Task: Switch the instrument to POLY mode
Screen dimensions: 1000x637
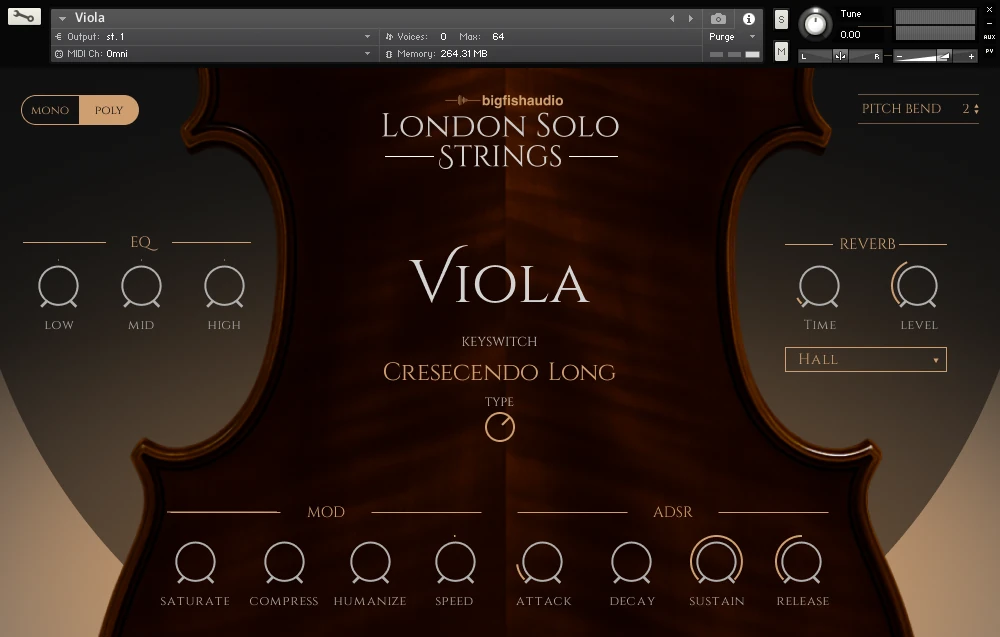Action: point(108,110)
